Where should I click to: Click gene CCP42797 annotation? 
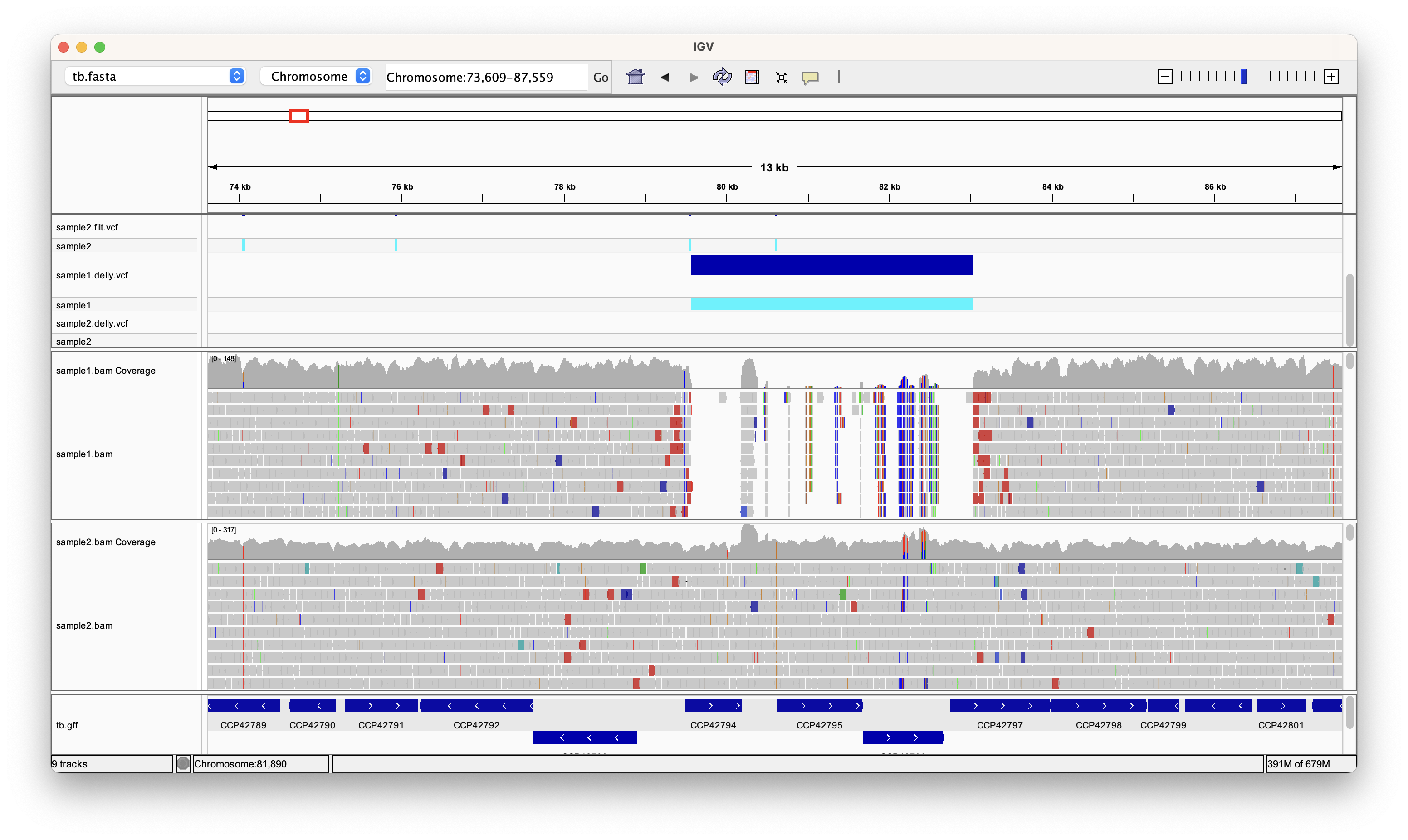pyautogui.click(x=999, y=706)
